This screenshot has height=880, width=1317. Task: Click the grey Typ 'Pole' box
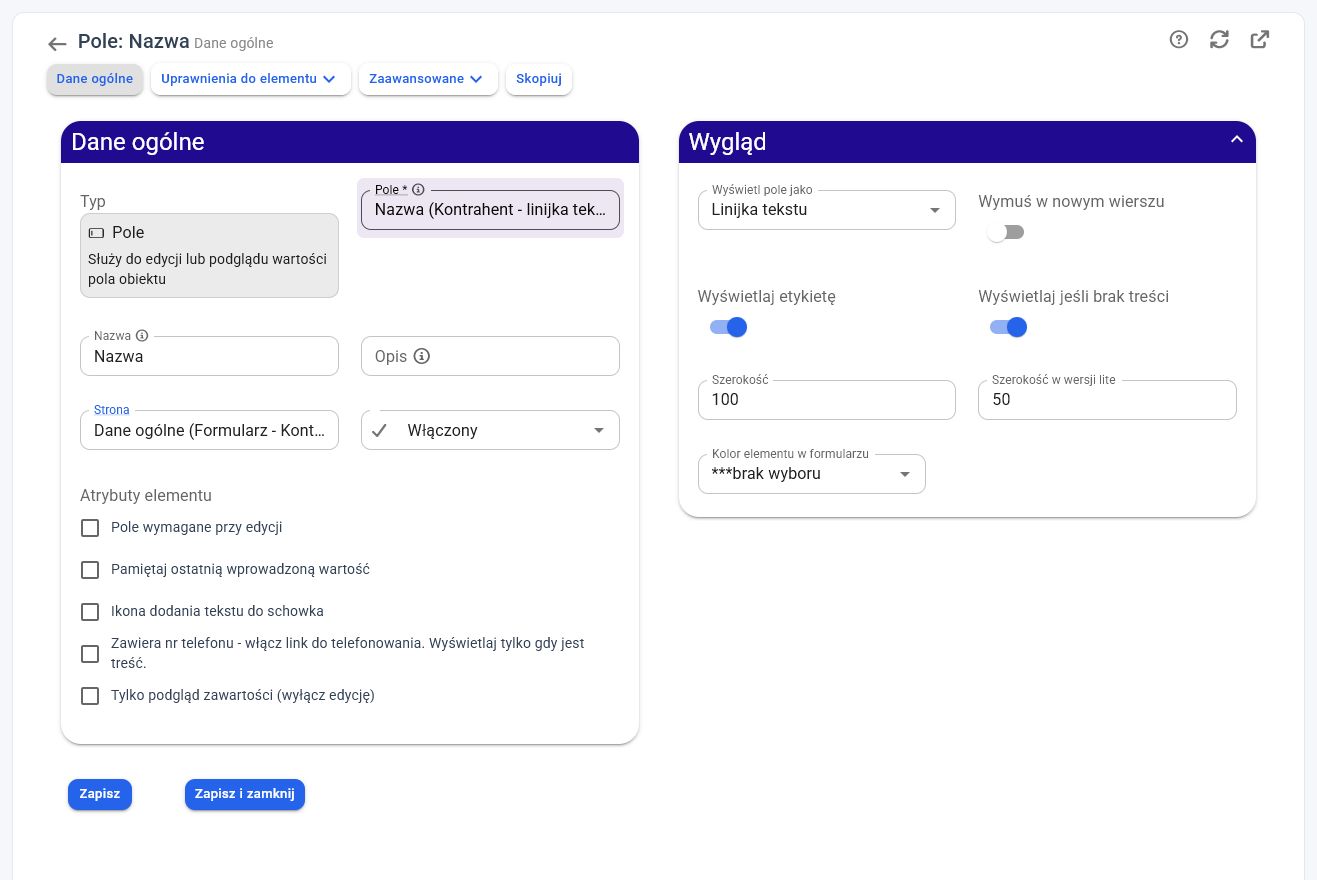[209, 255]
